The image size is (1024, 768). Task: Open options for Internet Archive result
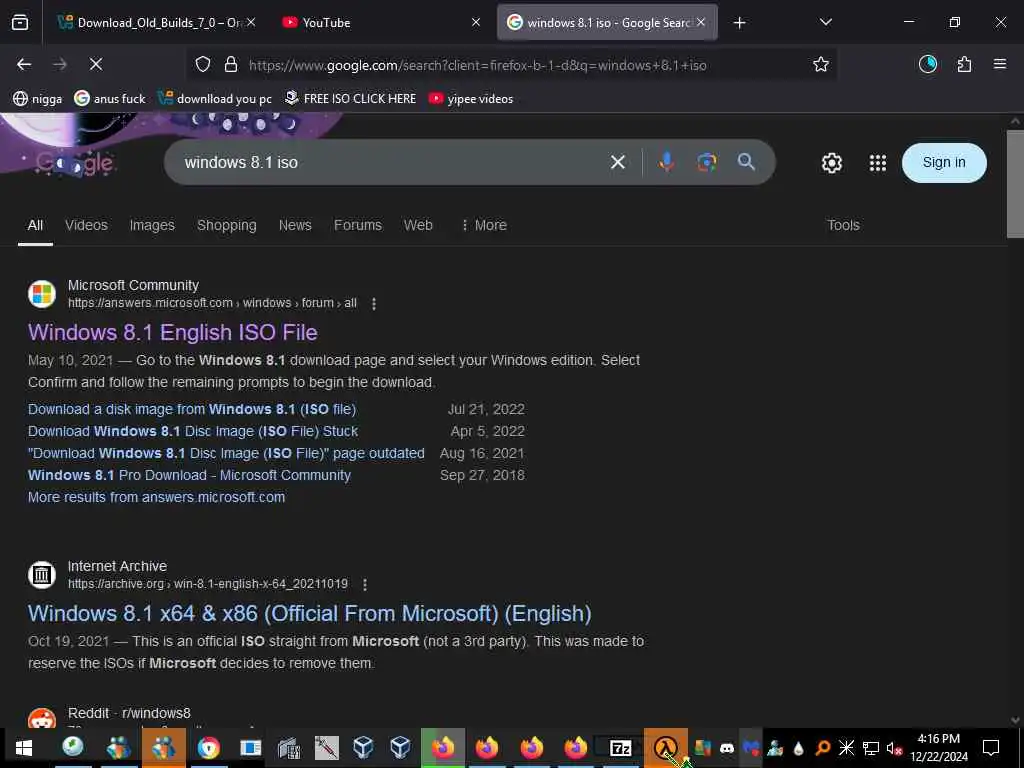365,584
